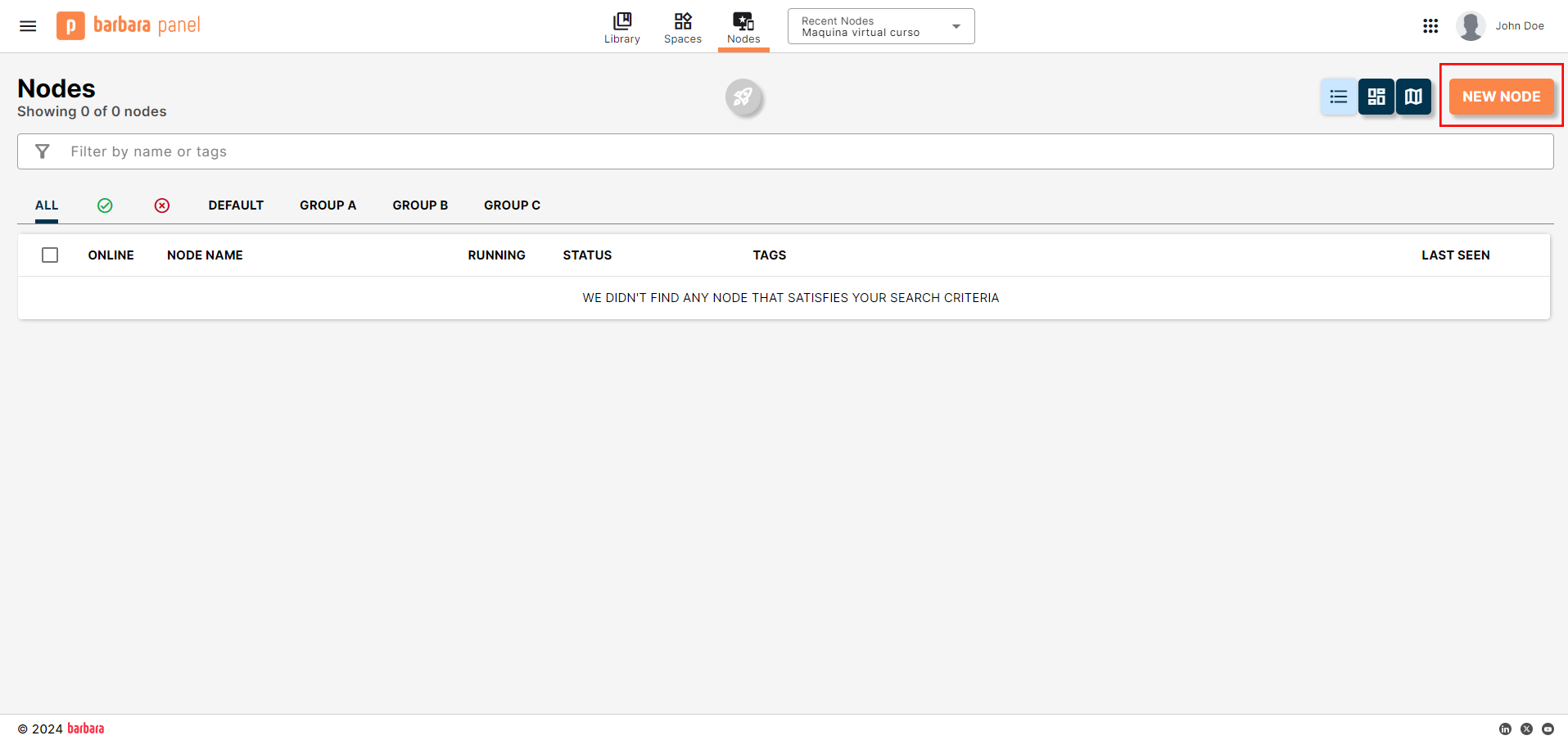Open the apps grid launcher
The image size is (1568, 740).
[x=1430, y=25]
